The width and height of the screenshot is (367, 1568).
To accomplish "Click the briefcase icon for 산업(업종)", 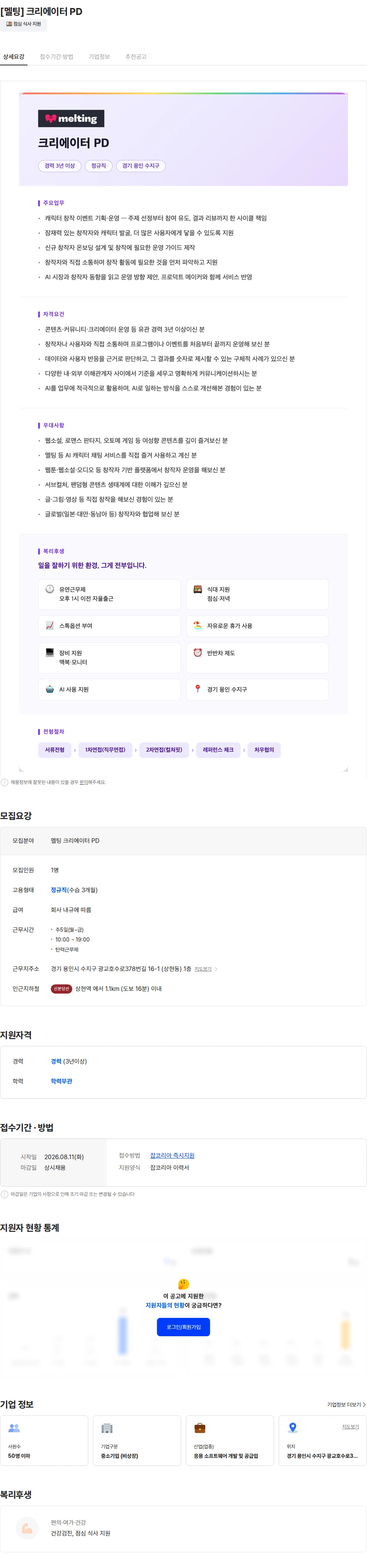I will (200, 1428).
